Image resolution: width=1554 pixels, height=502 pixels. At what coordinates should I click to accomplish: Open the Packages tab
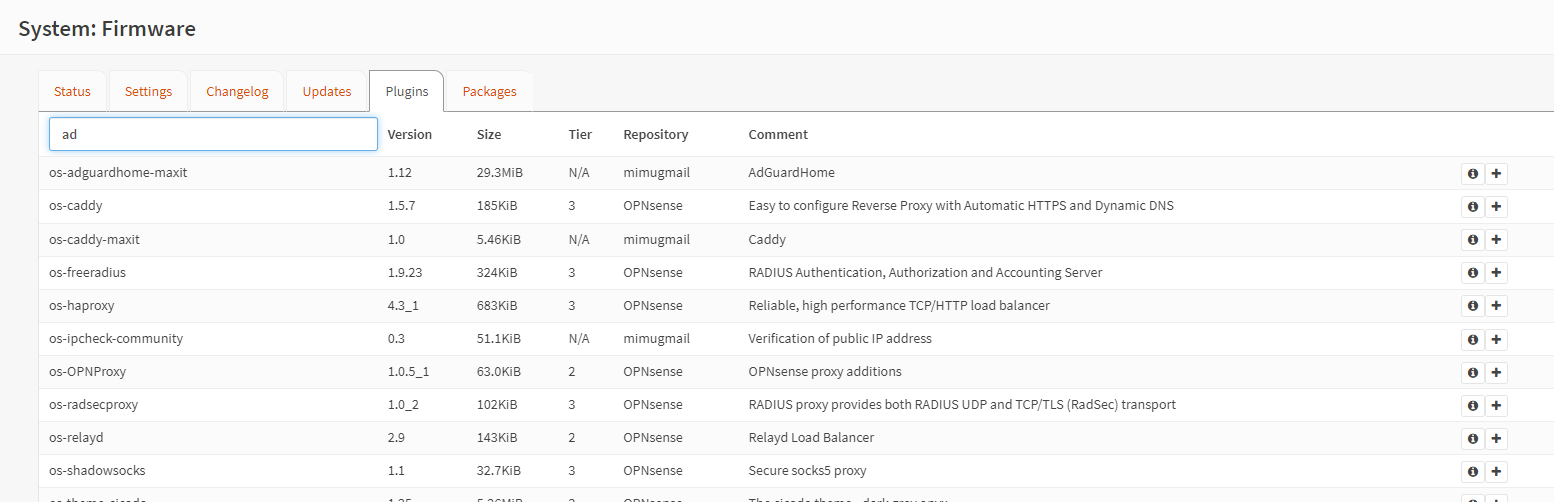coord(489,92)
